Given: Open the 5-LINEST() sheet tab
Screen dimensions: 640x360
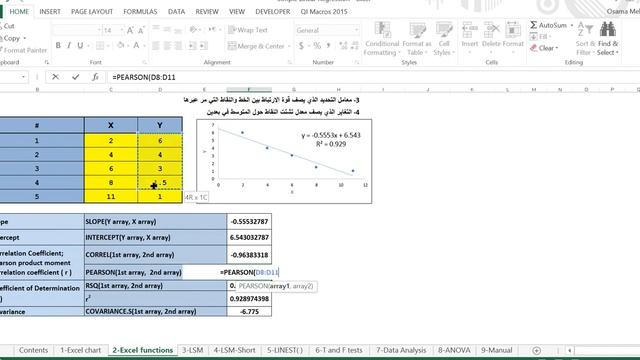Looking at the screenshot, I should pos(285,350).
